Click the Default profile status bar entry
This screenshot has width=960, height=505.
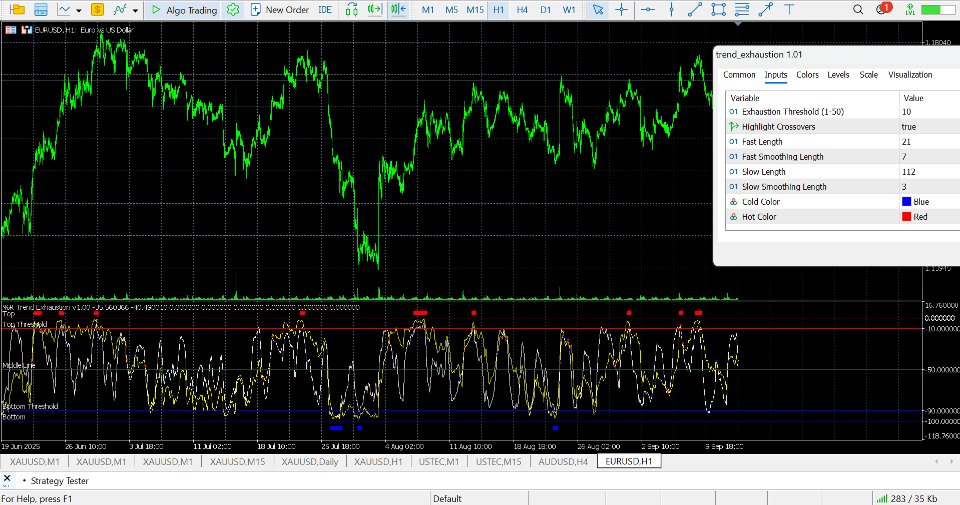coord(448,498)
